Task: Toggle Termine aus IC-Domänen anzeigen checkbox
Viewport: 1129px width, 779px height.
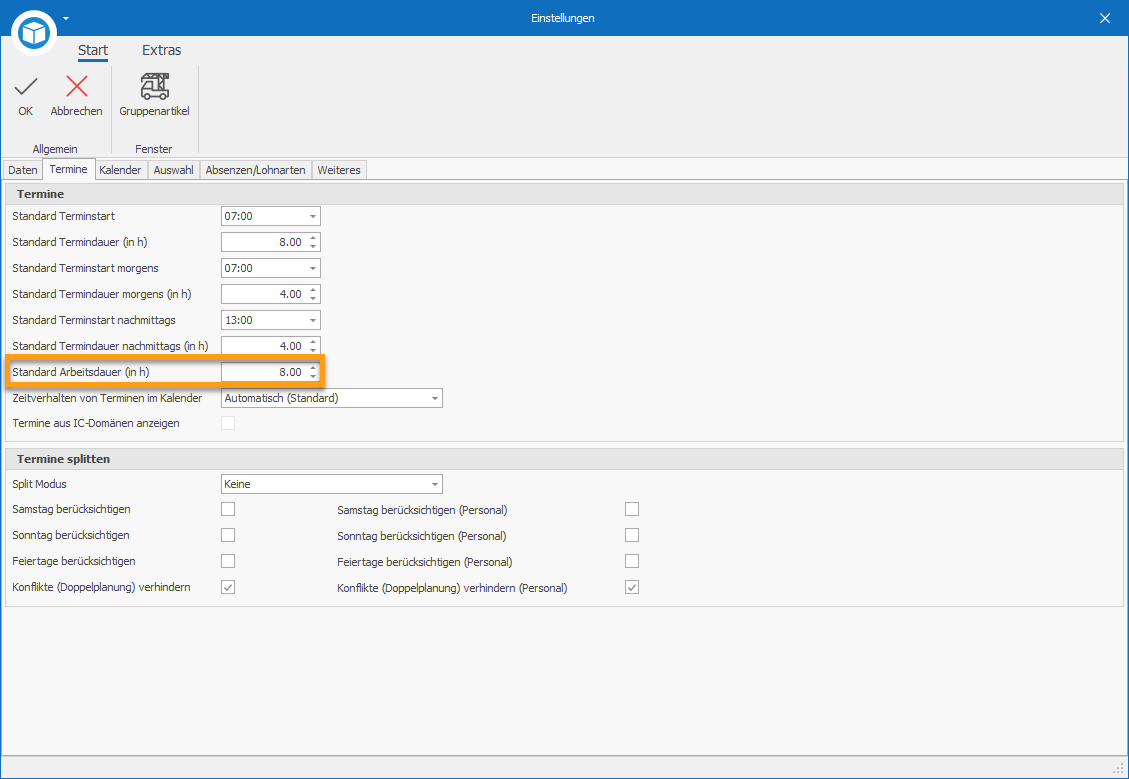Action: (228, 423)
